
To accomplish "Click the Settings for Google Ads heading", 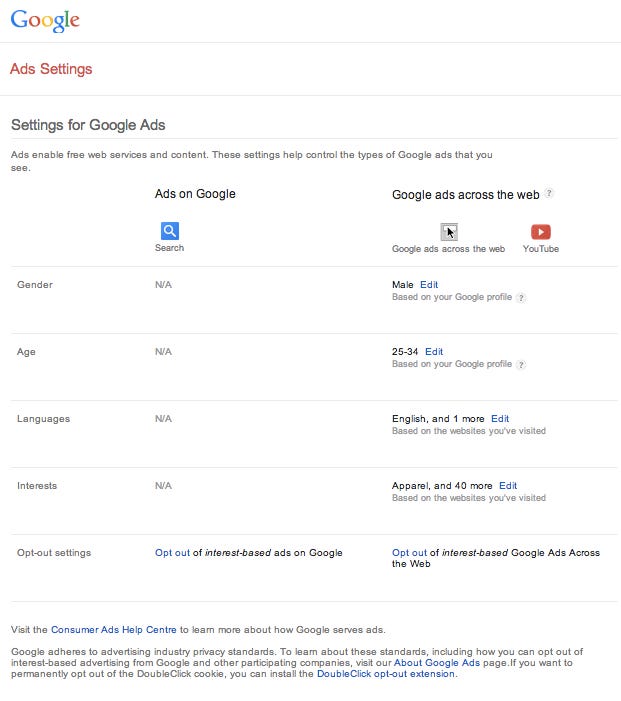I will (88, 125).
